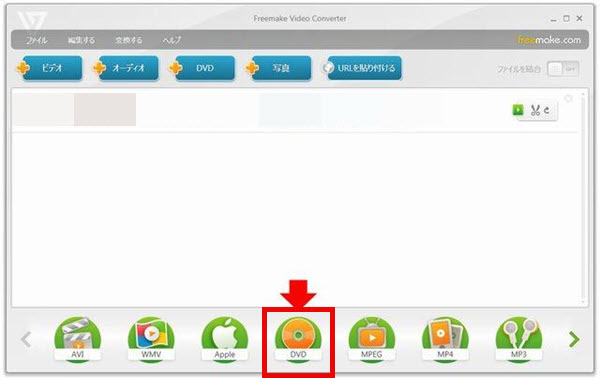Add a video with ビデオ button

50,68
